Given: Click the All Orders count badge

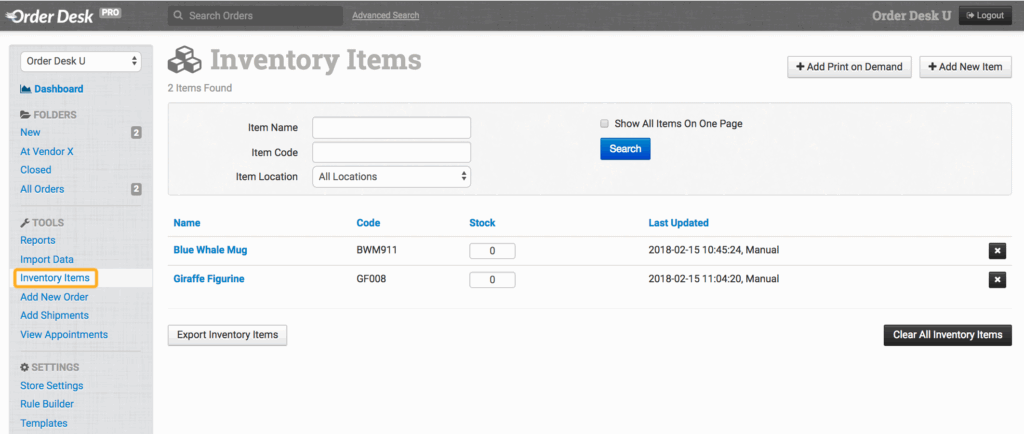Looking at the screenshot, I should click(136, 189).
